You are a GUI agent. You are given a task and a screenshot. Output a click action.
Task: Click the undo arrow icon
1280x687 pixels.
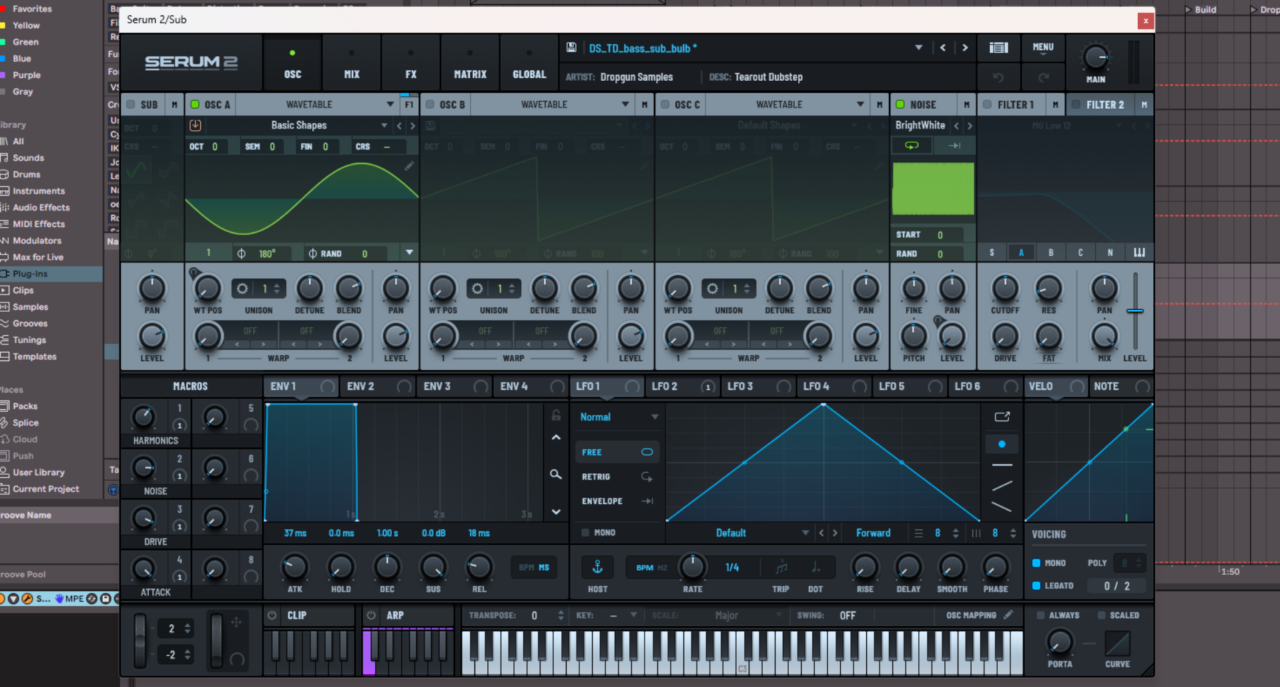(x=998, y=77)
